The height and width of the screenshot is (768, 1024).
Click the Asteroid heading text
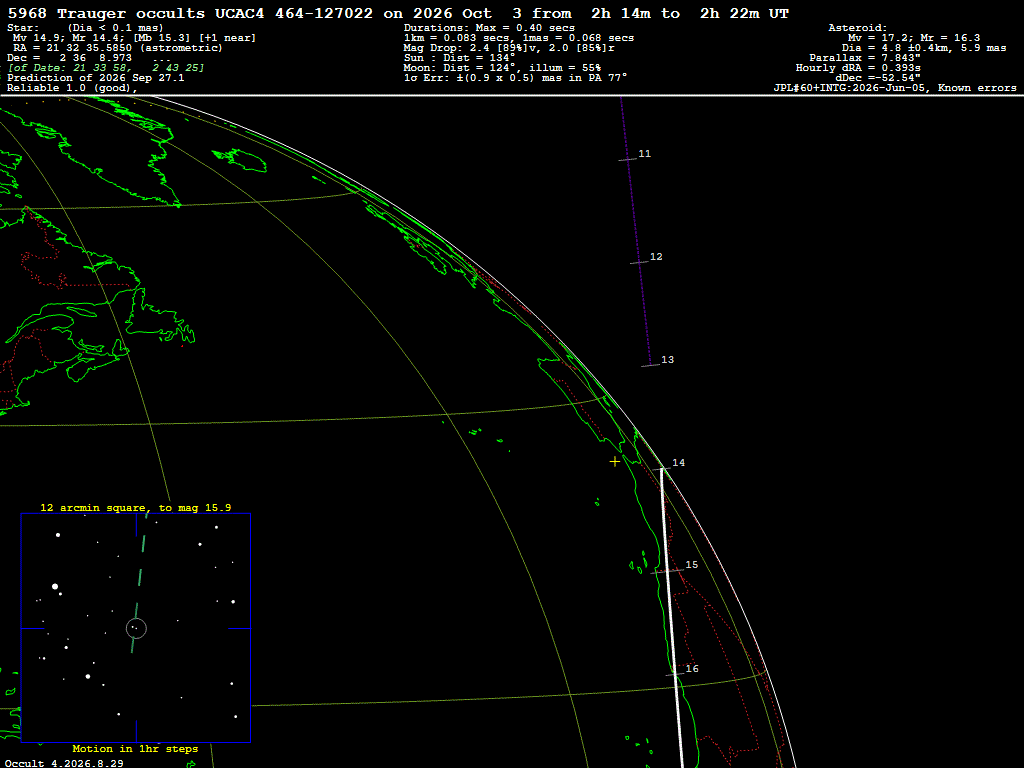click(x=857, y=27)
